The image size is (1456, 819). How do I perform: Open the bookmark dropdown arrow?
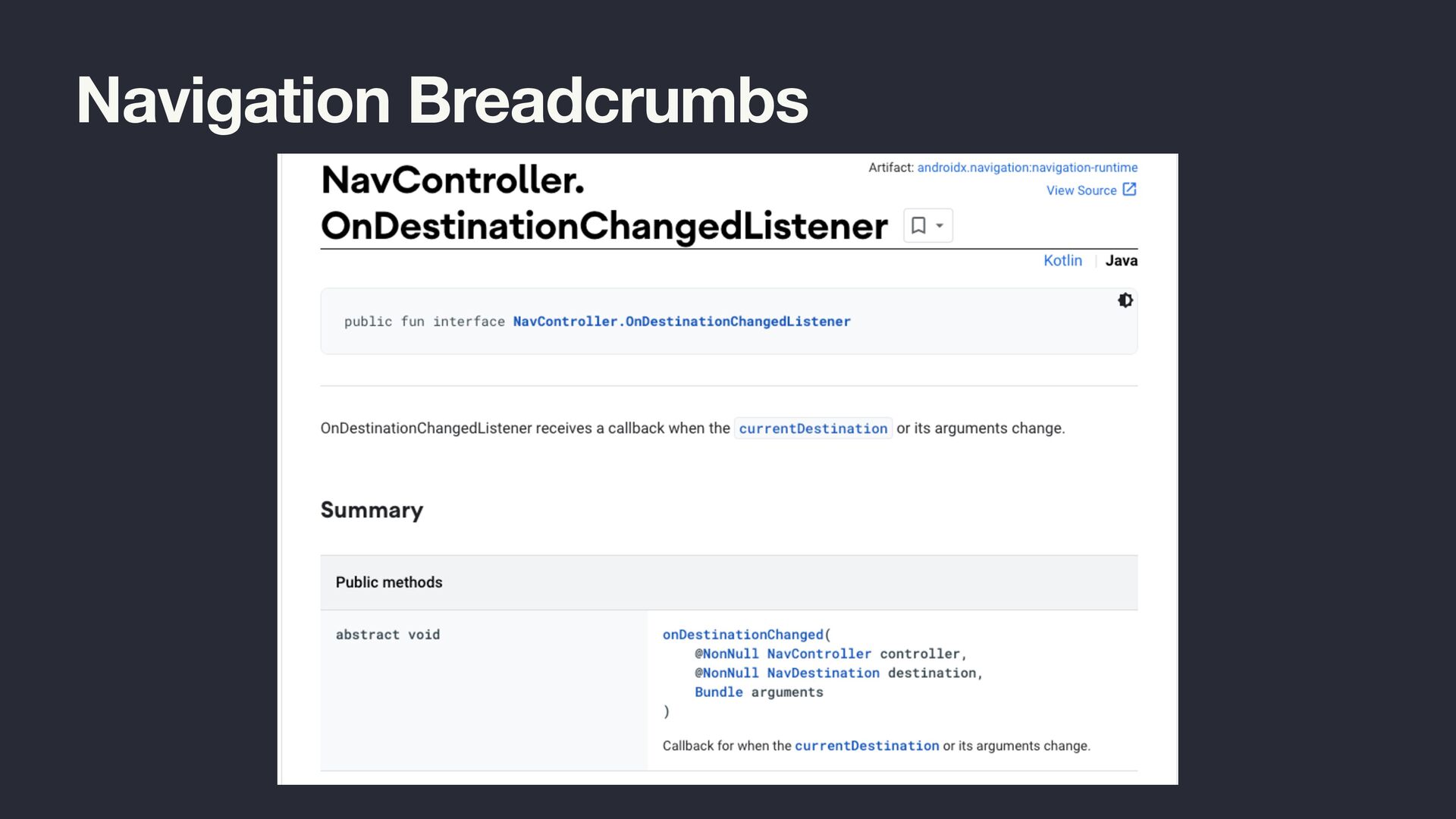(x=940, y=226)
